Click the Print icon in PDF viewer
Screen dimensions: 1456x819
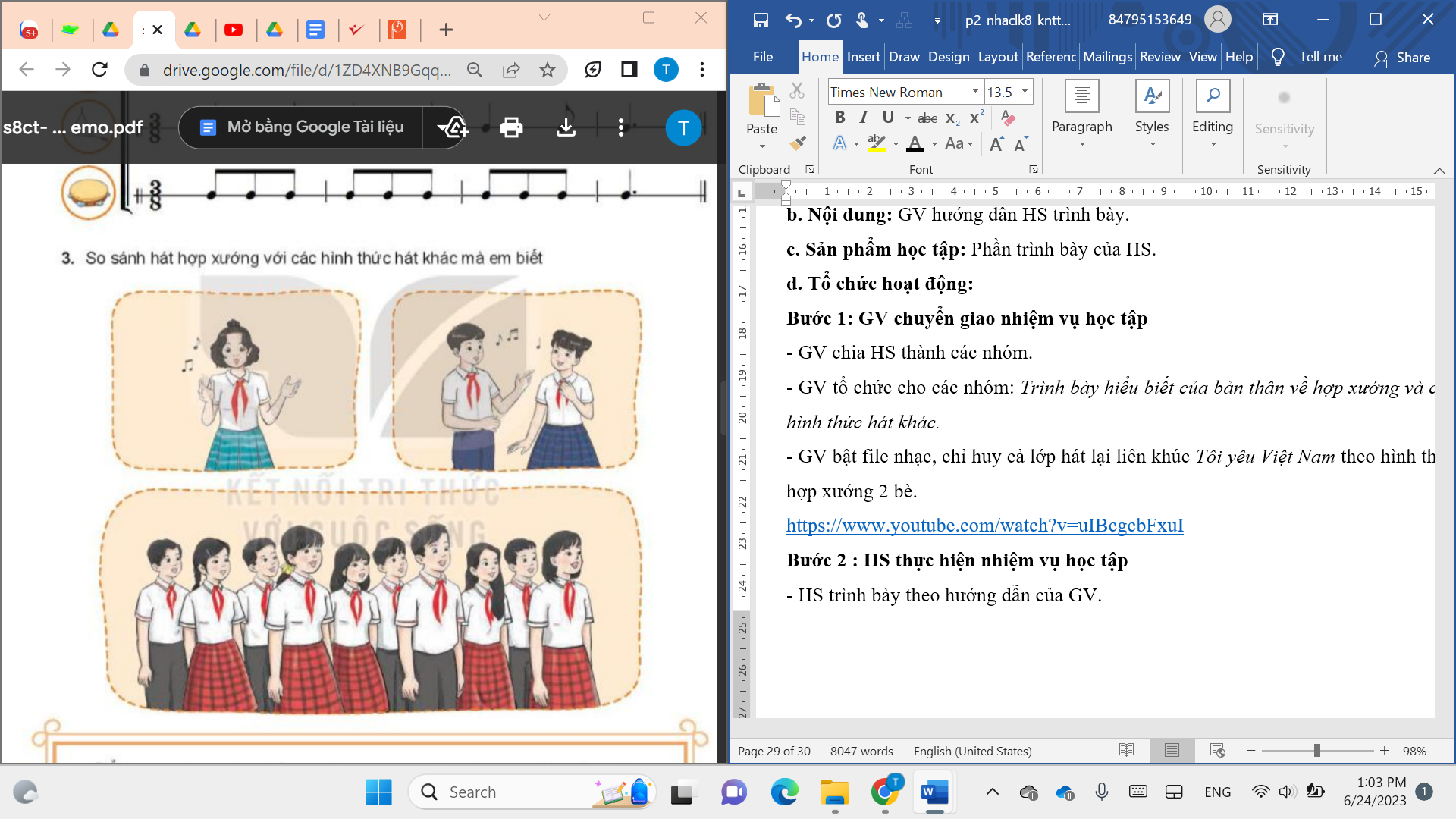[511, 127]
